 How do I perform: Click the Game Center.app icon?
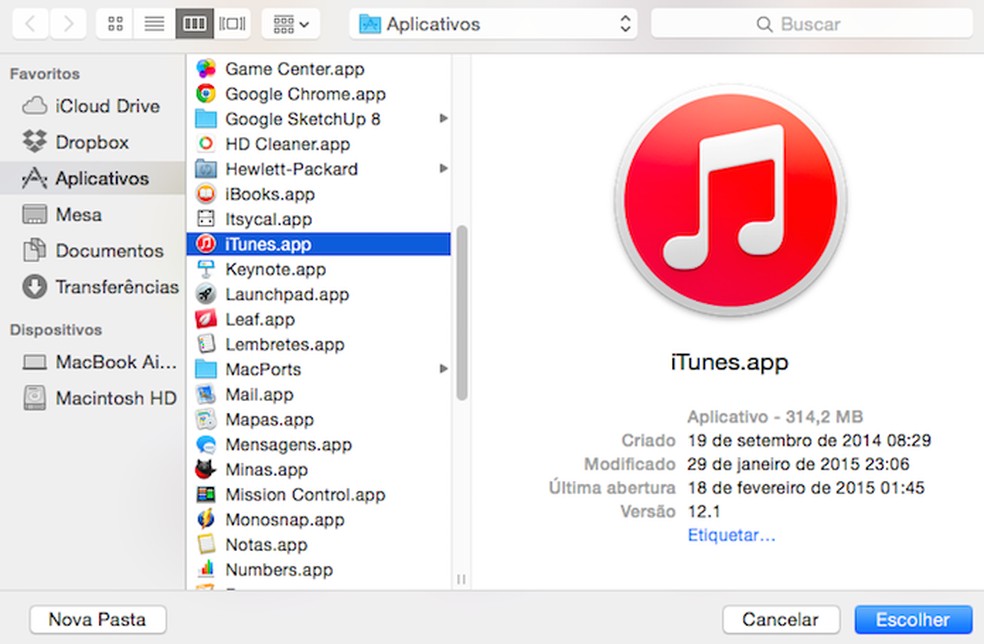pos(206,68)
